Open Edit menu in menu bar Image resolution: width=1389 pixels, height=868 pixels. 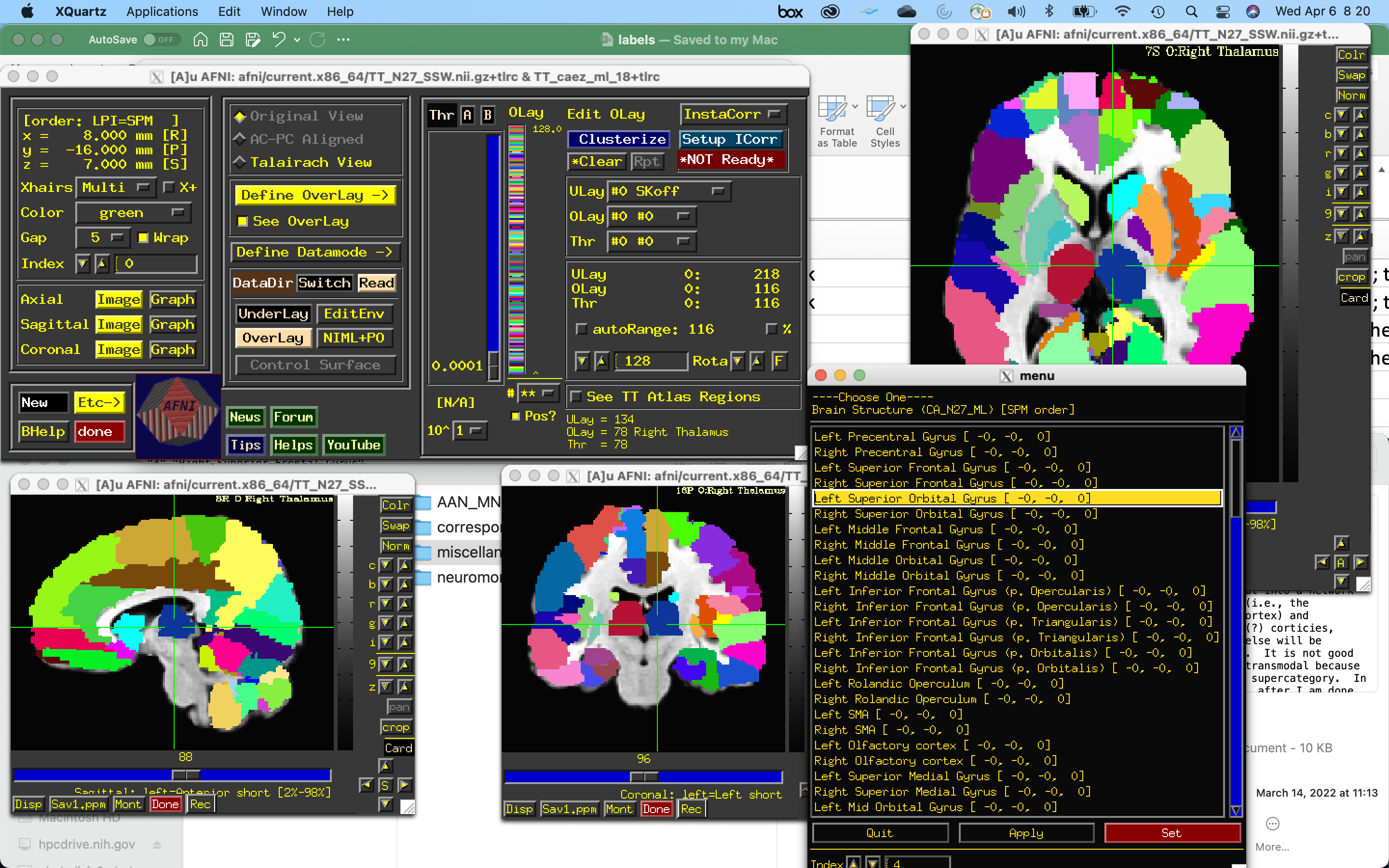tap(229, 12)
